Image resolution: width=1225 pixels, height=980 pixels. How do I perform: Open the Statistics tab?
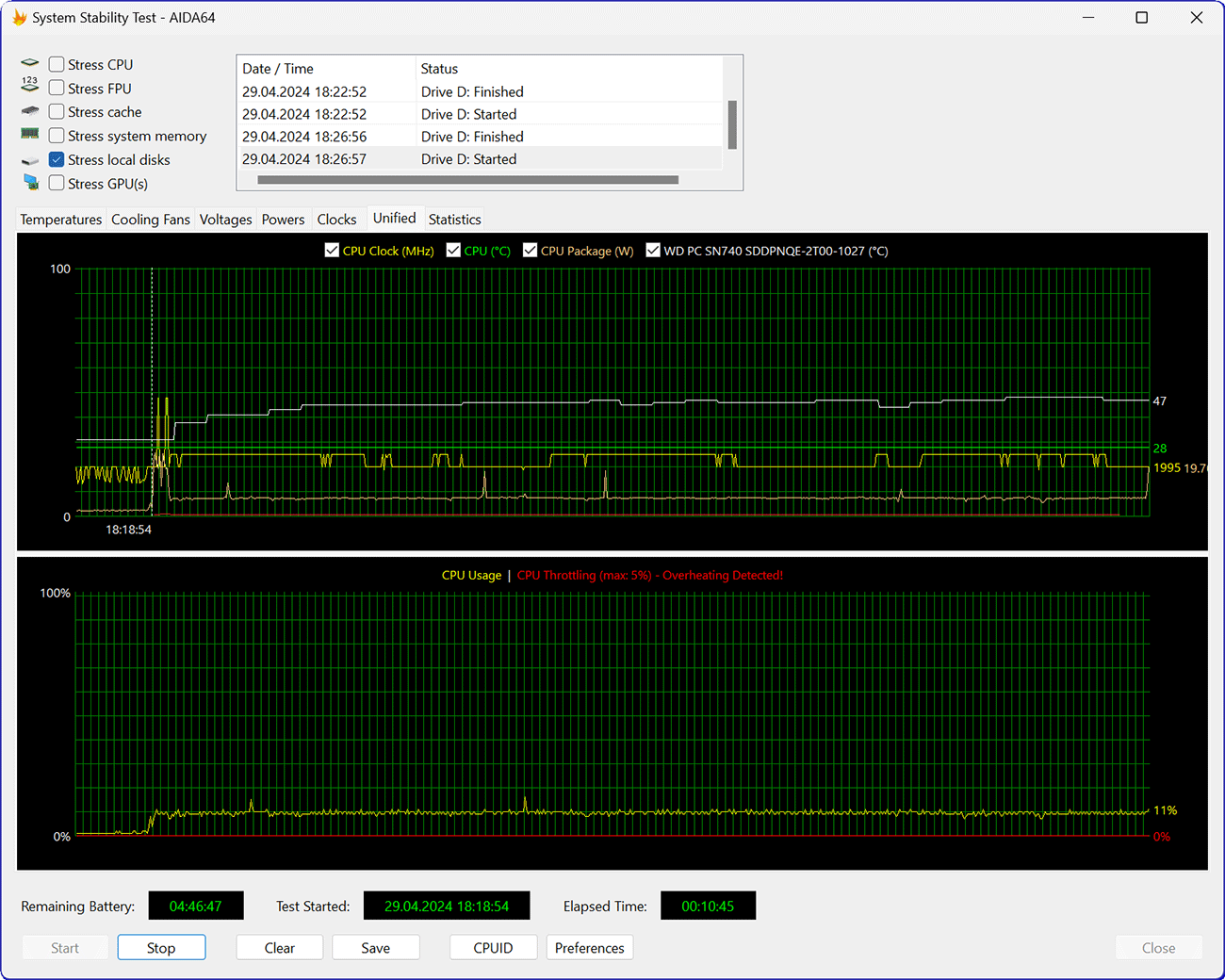(x=455, y=219)
